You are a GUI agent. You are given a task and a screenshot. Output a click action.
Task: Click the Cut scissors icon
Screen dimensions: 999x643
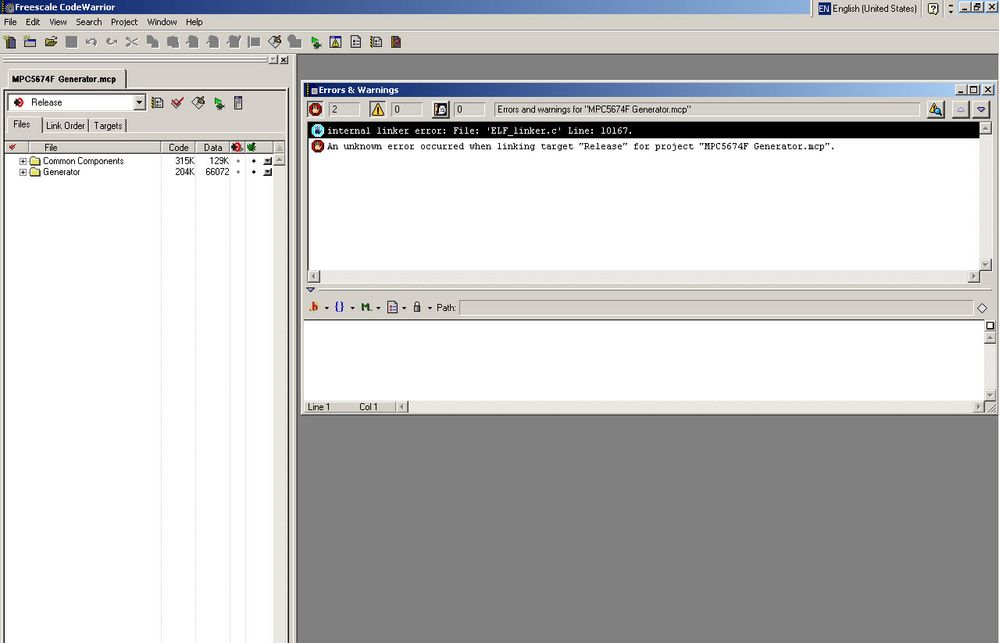[132, 42]
